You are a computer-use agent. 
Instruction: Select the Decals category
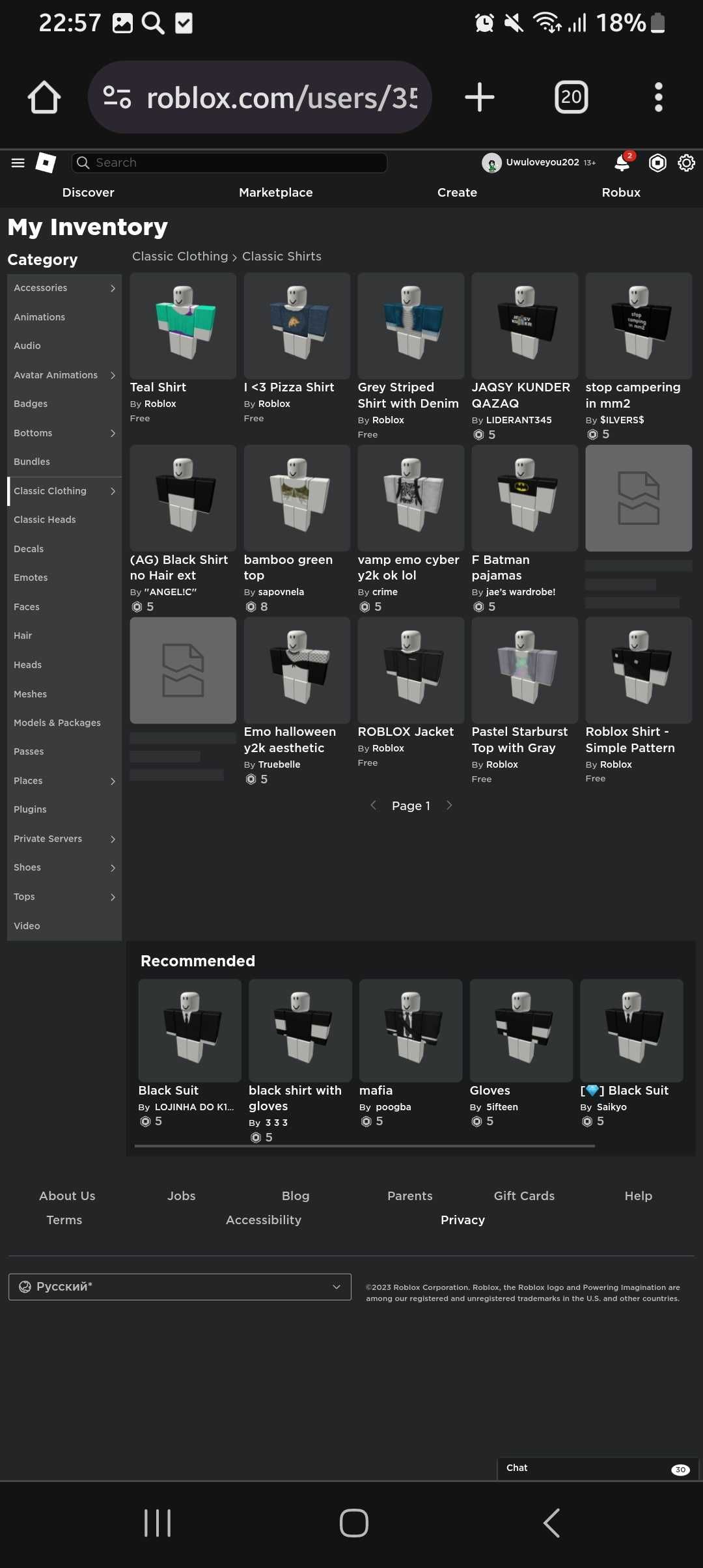tap(64, 549)
